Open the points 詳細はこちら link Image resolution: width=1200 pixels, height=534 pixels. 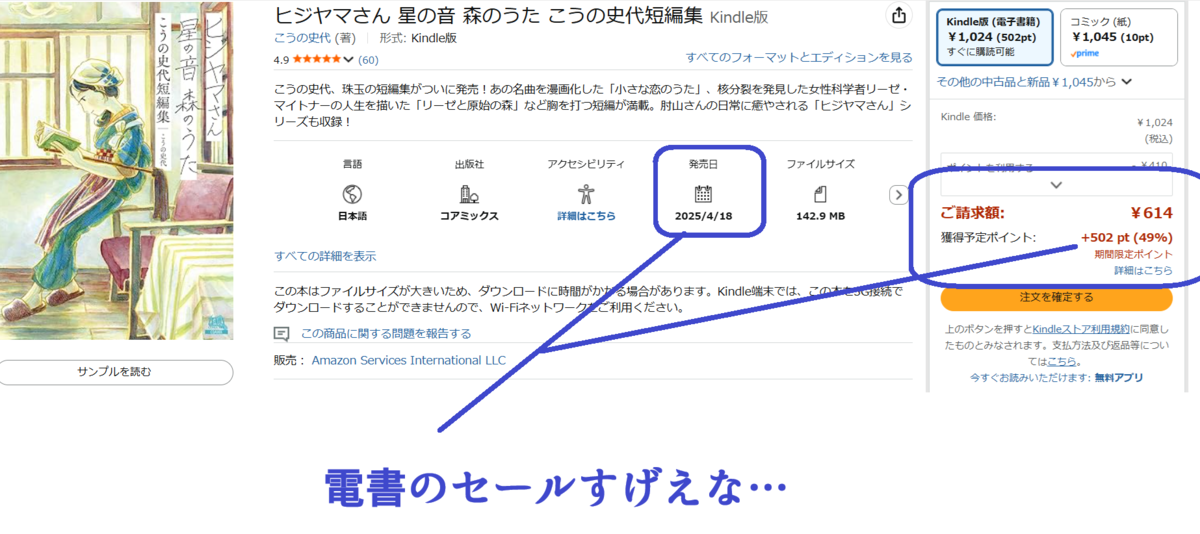pos(1144,270)
